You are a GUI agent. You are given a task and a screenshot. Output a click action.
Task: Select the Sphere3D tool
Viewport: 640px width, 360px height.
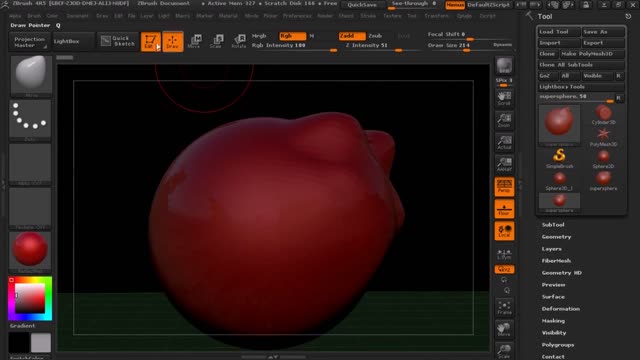point(603,158)
